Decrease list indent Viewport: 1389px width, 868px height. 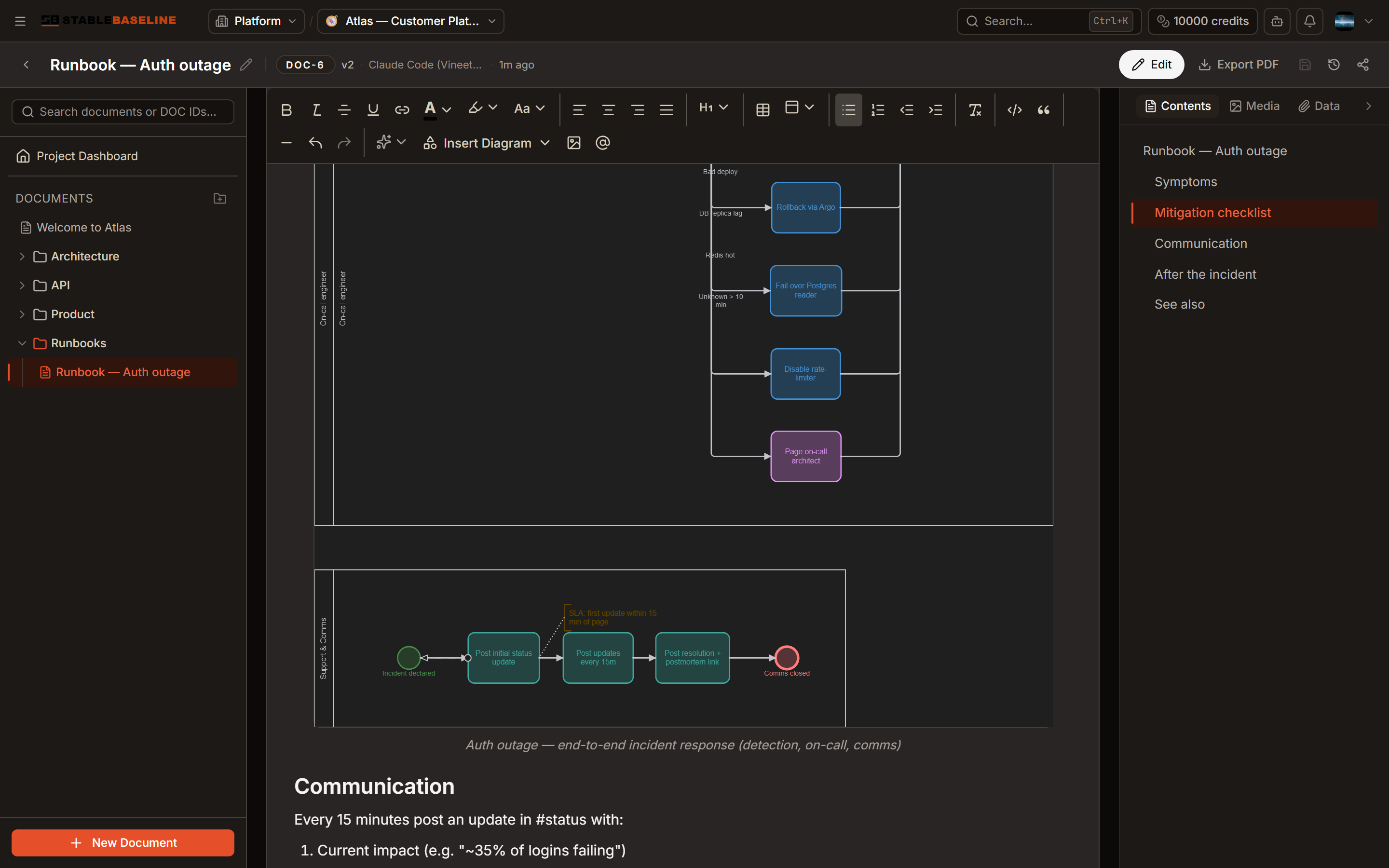pyautogui.click(x=906, y=109)
